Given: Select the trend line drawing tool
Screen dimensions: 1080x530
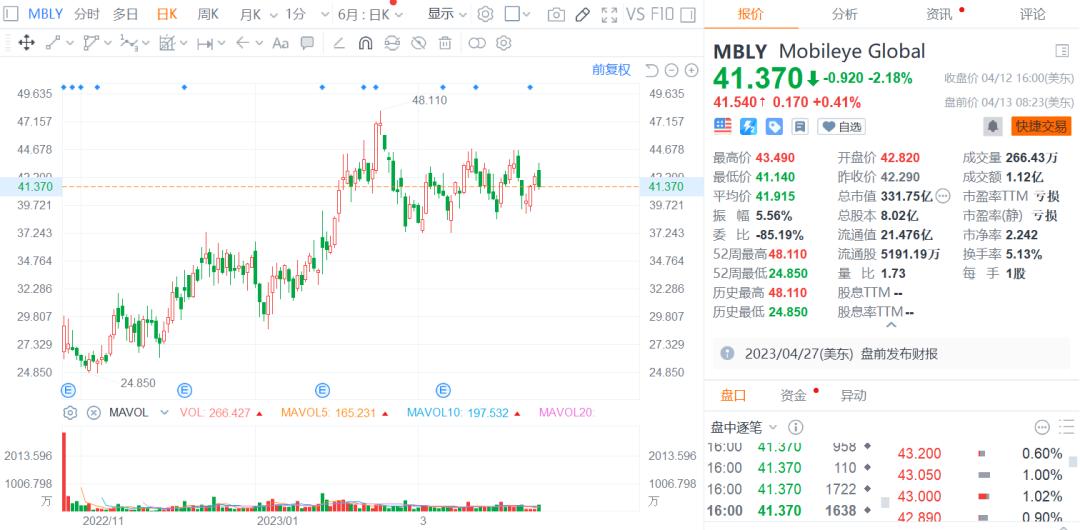Looking at the screenshot, I should pyautogui.click(x=53, y=43).
